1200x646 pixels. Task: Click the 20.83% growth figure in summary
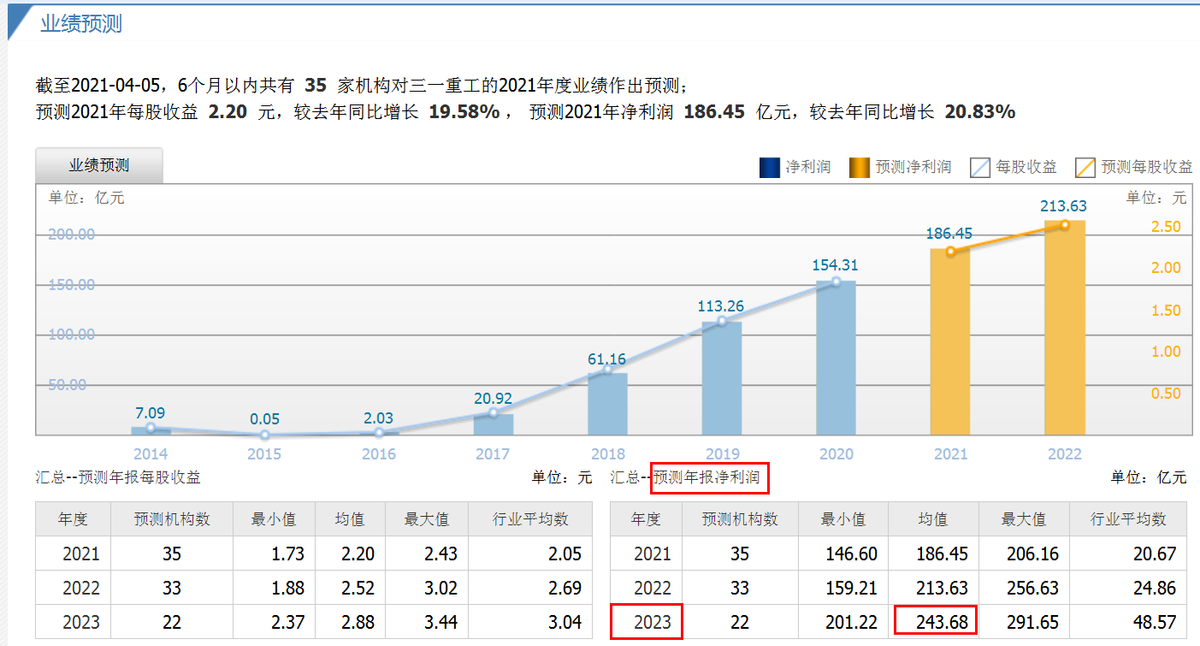coord(980,113)
